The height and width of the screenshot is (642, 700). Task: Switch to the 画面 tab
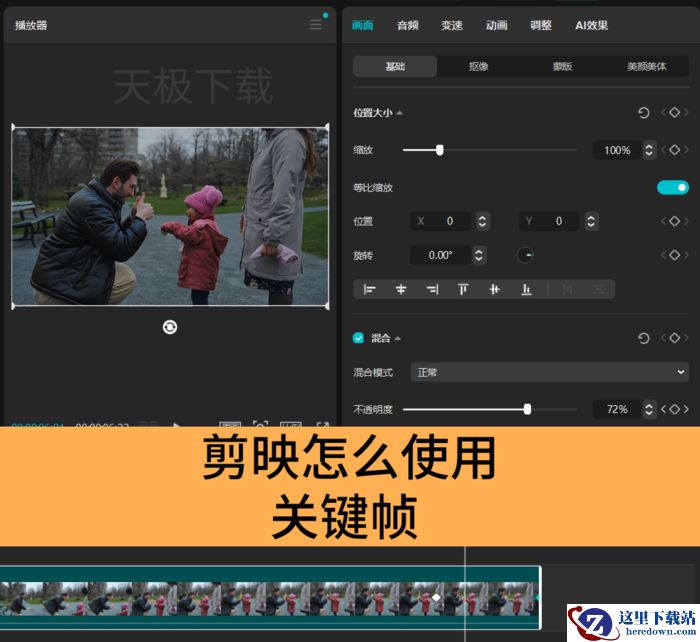point(362,25)
